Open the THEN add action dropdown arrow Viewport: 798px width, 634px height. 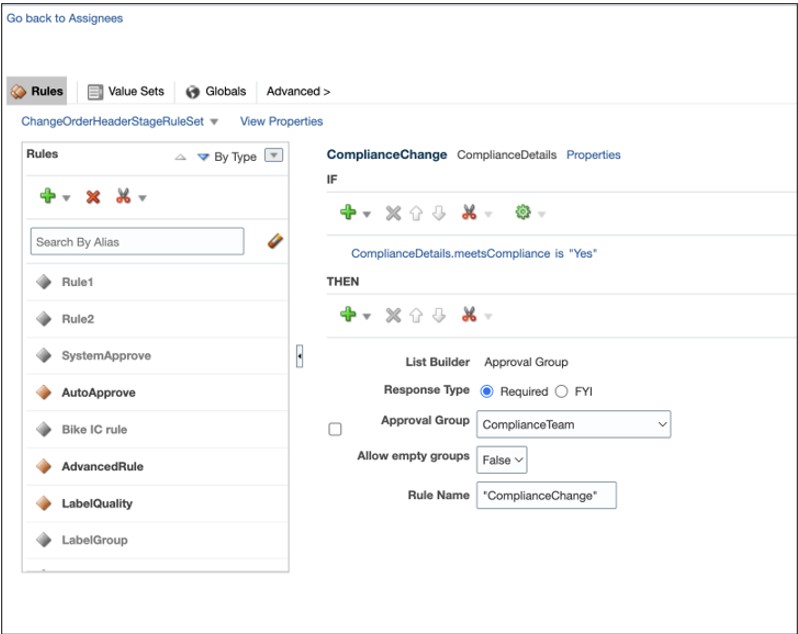click(366, 316)
